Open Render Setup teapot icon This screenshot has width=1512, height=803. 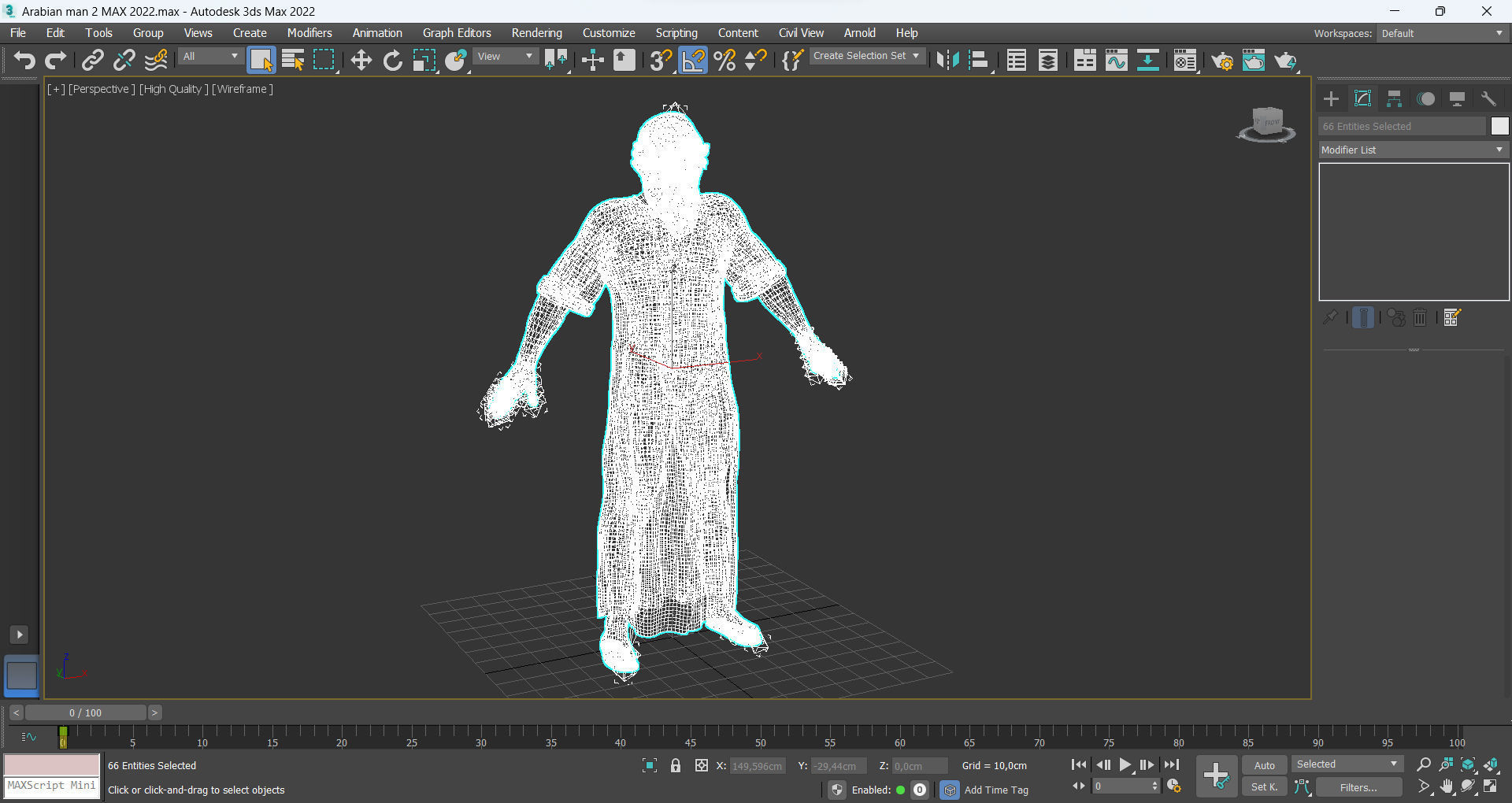(x=1222, y=60)
